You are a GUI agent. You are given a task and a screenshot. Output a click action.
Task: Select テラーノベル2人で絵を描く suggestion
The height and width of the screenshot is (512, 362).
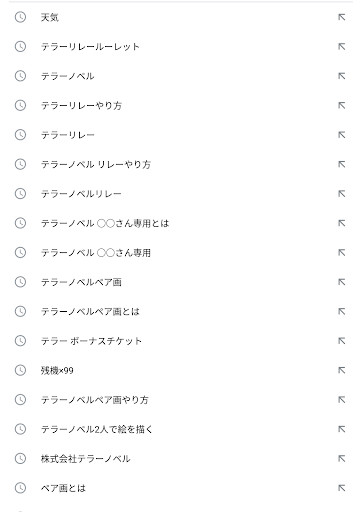(181, 429)
